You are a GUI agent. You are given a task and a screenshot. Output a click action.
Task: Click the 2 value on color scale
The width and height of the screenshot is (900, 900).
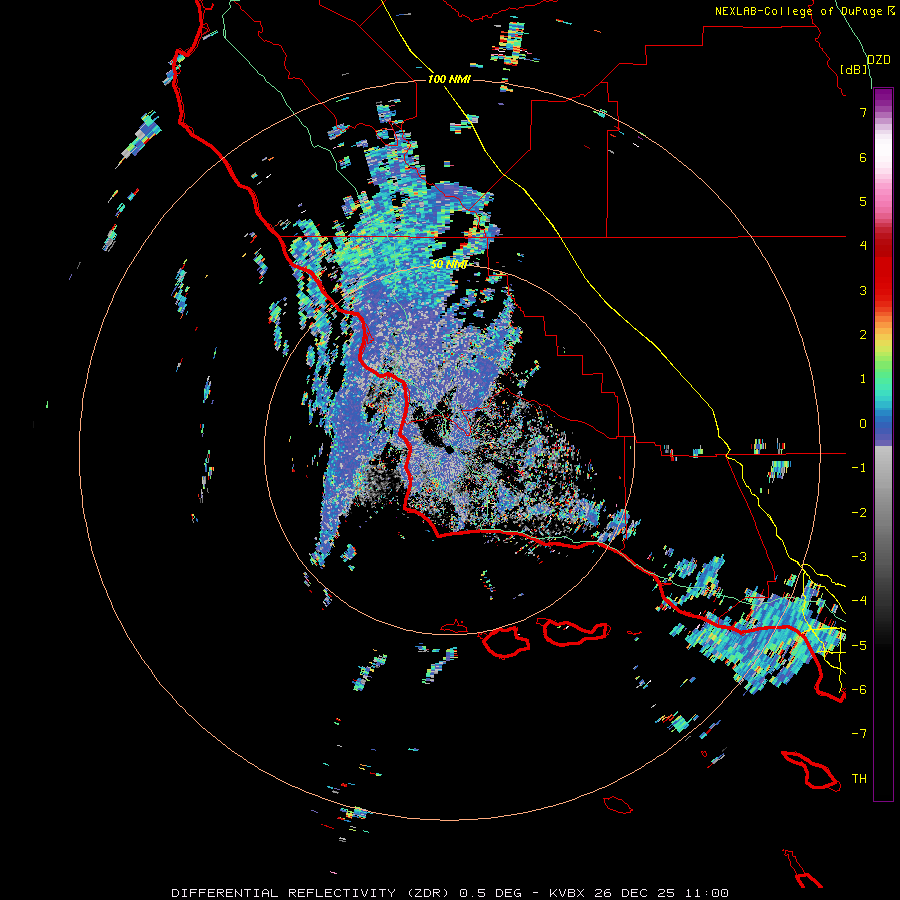click(x=863, y=335)
